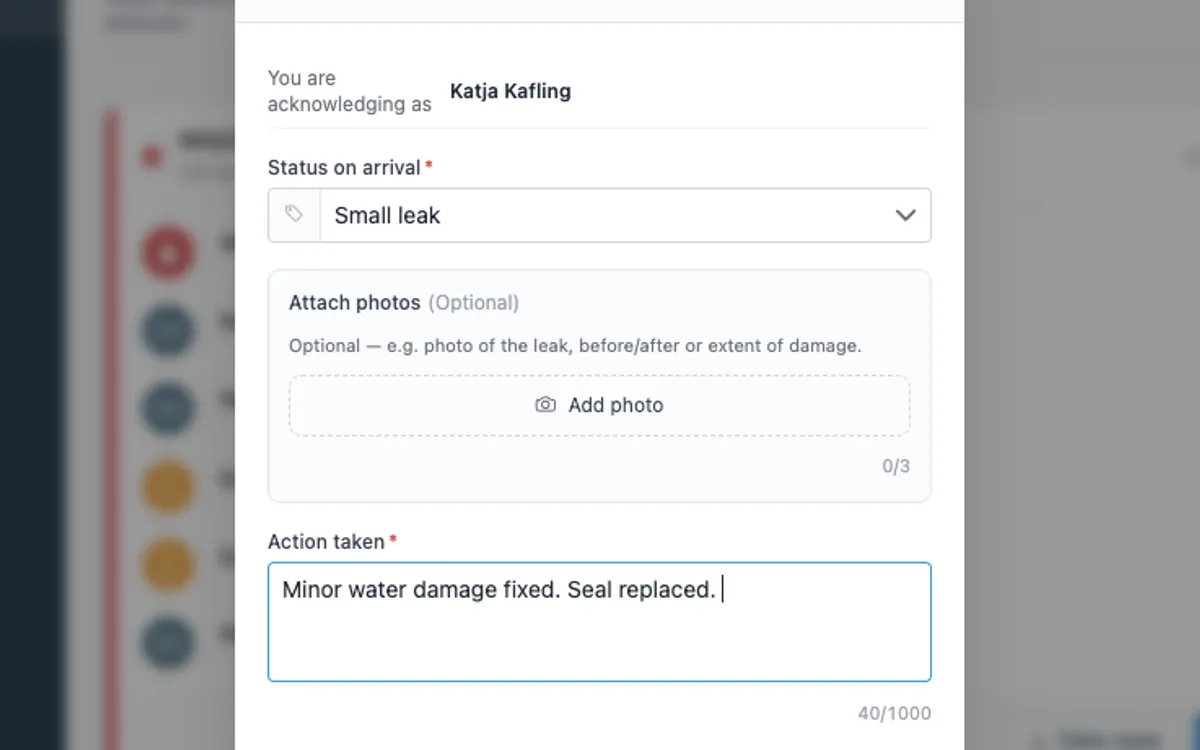Click the camera icon in Add photo
1200x750 pixels.
(x=545, y=405)
